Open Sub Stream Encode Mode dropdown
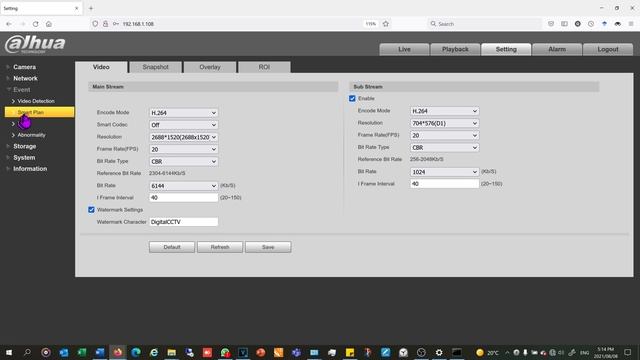The width and height of the screenshot is (640, 360). click(444, 111)
